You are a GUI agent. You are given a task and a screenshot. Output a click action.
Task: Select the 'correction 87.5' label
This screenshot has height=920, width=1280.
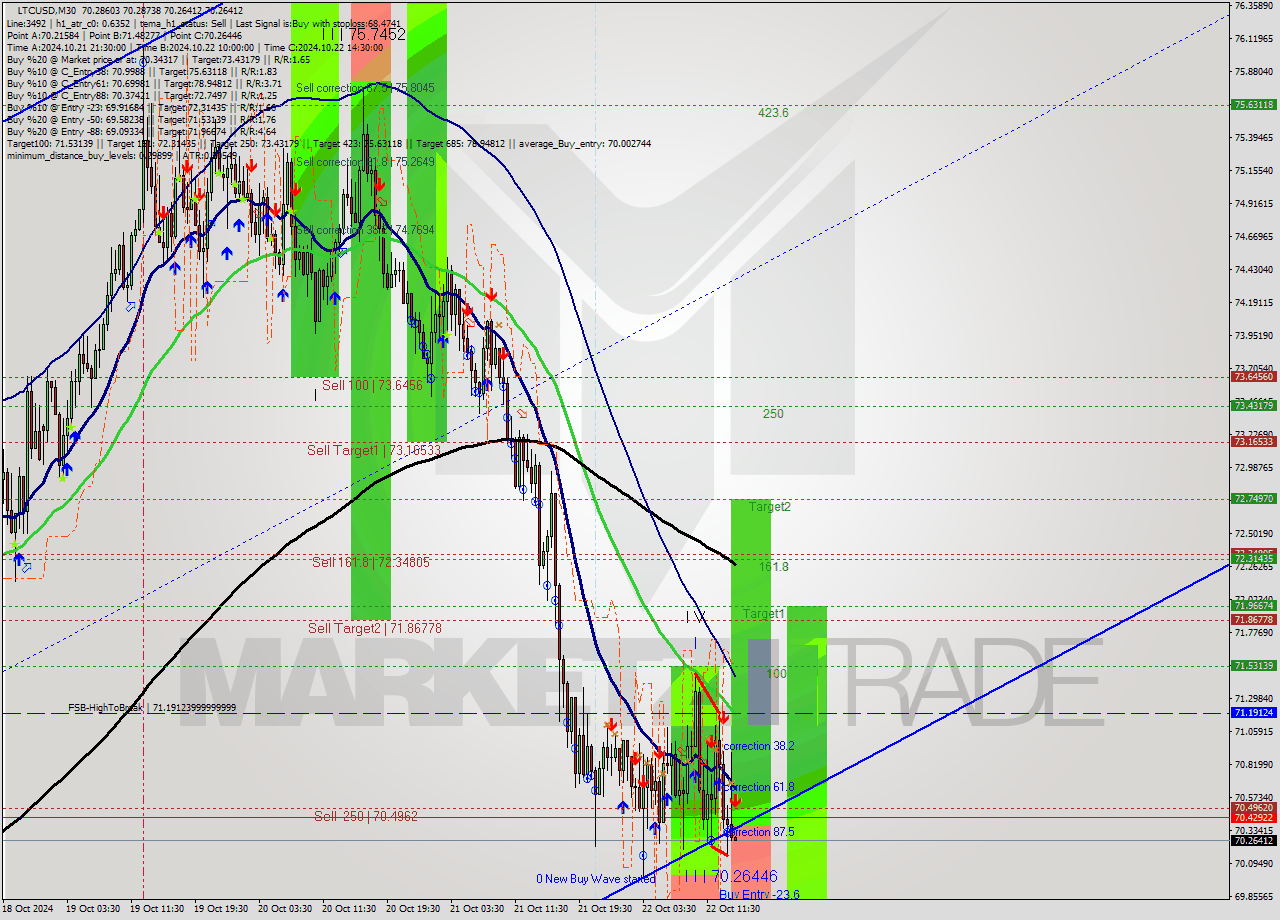pos(760,832)
